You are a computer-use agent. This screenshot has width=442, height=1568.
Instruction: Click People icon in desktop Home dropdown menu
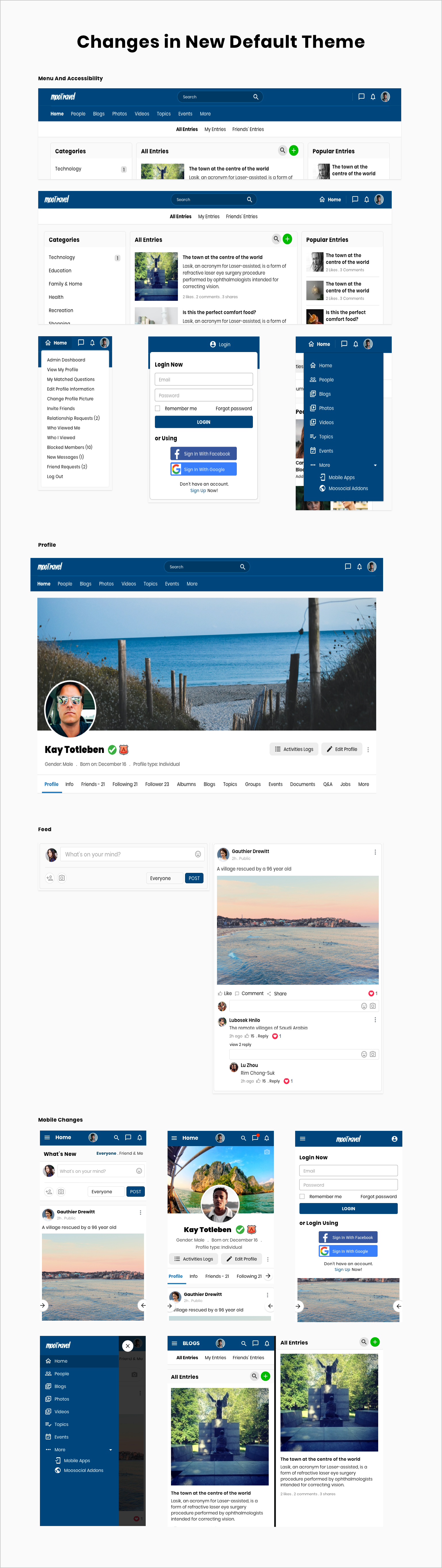[x=313, y=380]
